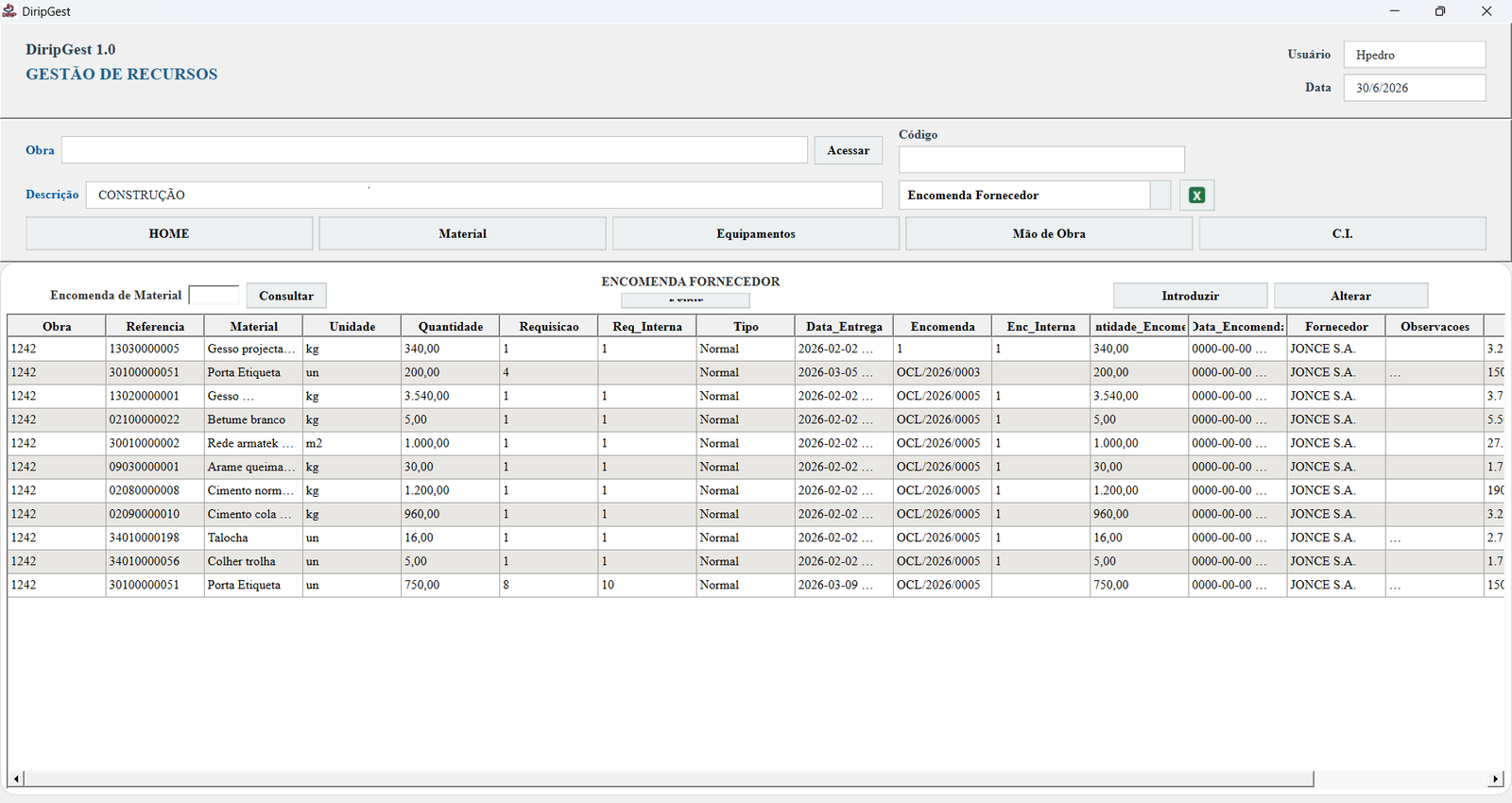Click the Tipo column header
This screenshot has height=803, width=1512.
746,326
